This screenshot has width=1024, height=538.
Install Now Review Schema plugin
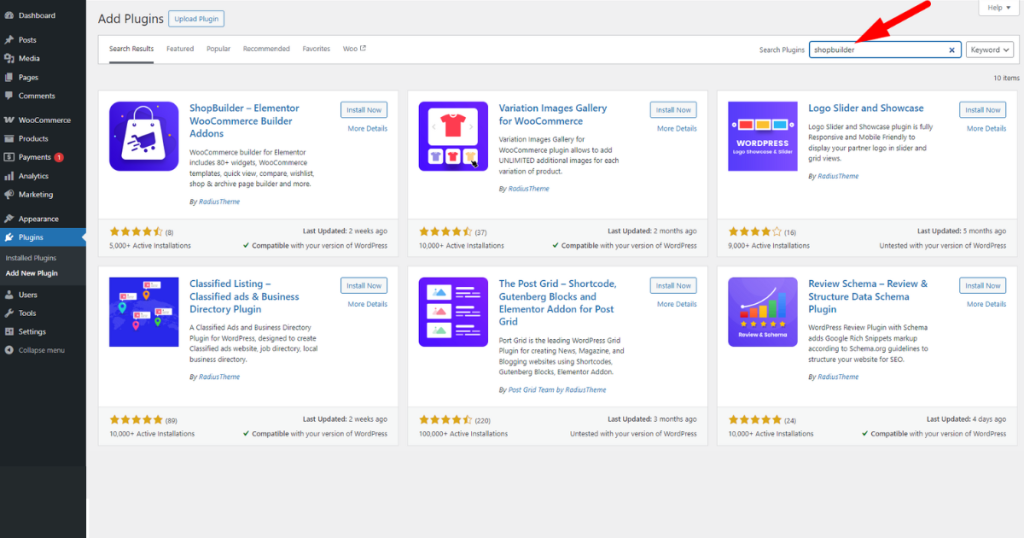coord(983,285)
